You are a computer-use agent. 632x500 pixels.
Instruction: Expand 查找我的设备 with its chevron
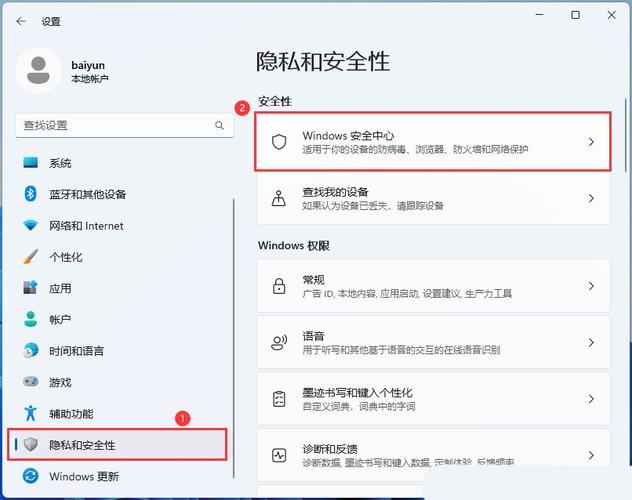coord(591,198)
